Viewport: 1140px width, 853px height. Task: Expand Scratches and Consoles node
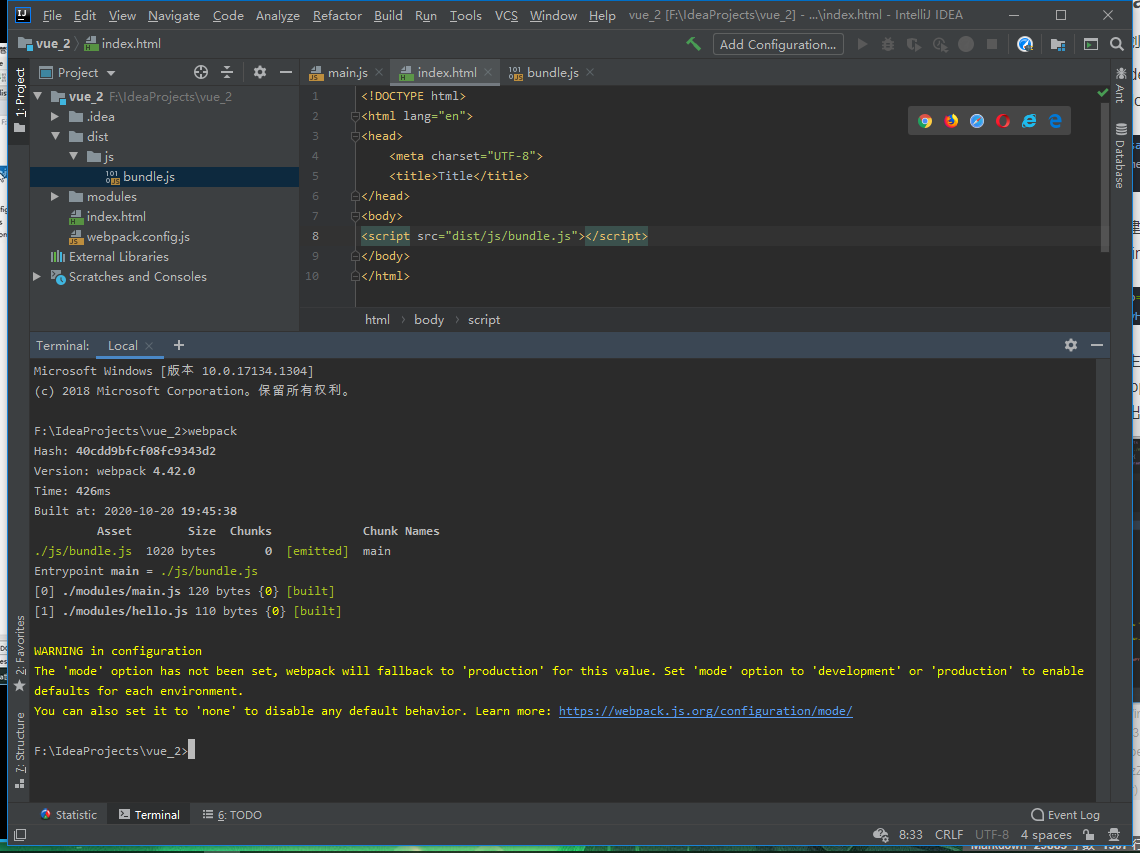tap(38, 276)
